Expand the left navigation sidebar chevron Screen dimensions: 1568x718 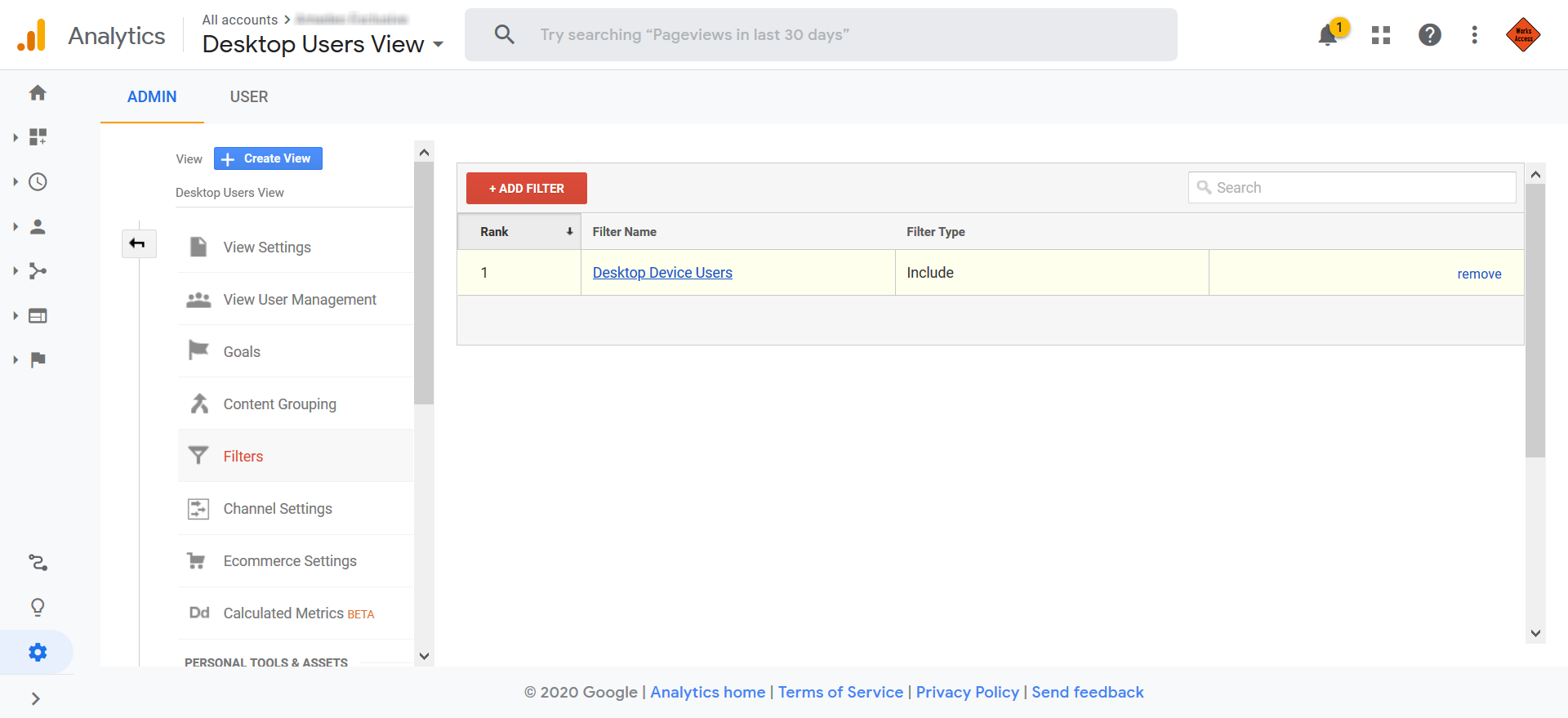tap(35, 698)
